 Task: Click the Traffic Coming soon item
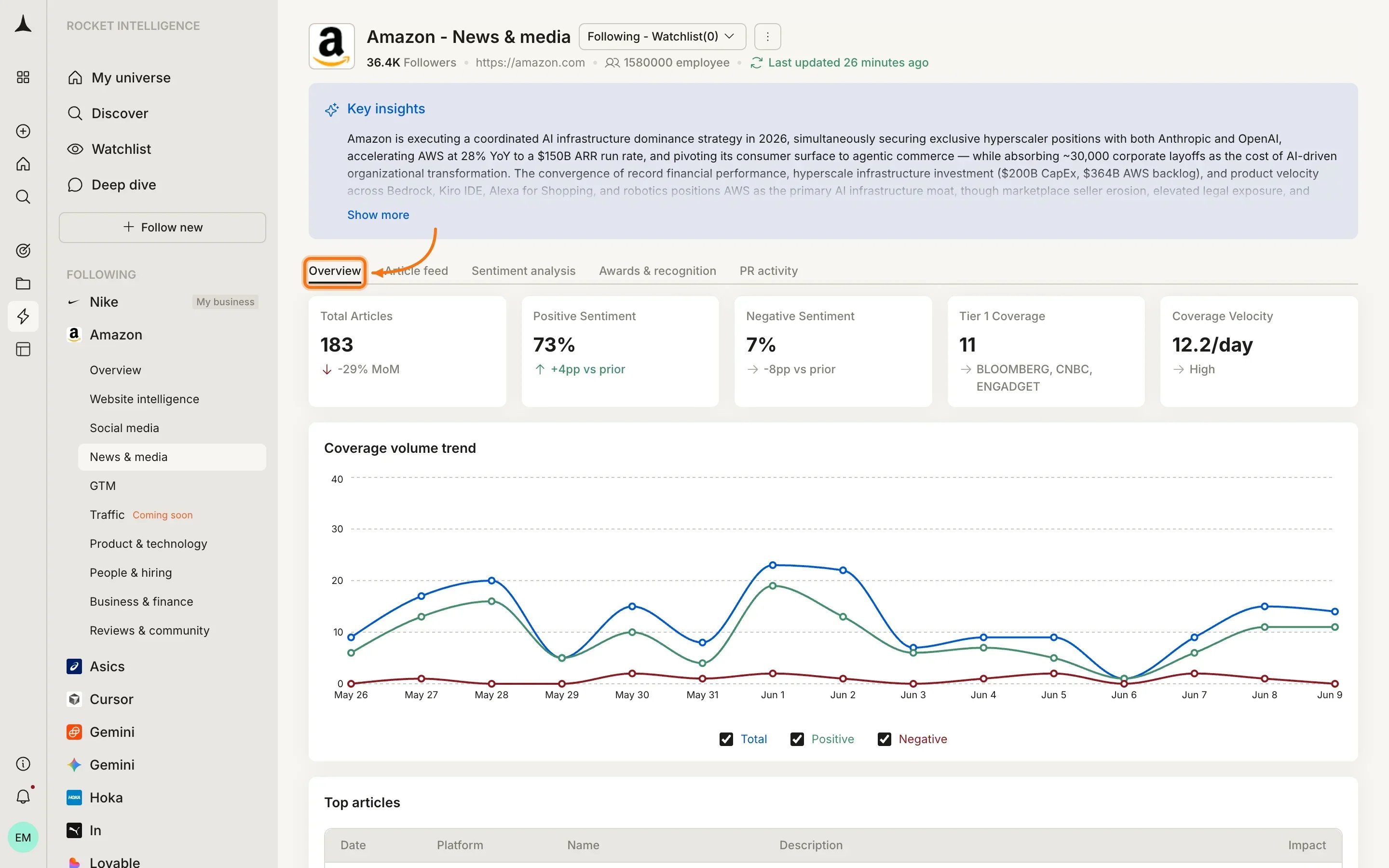141,515
